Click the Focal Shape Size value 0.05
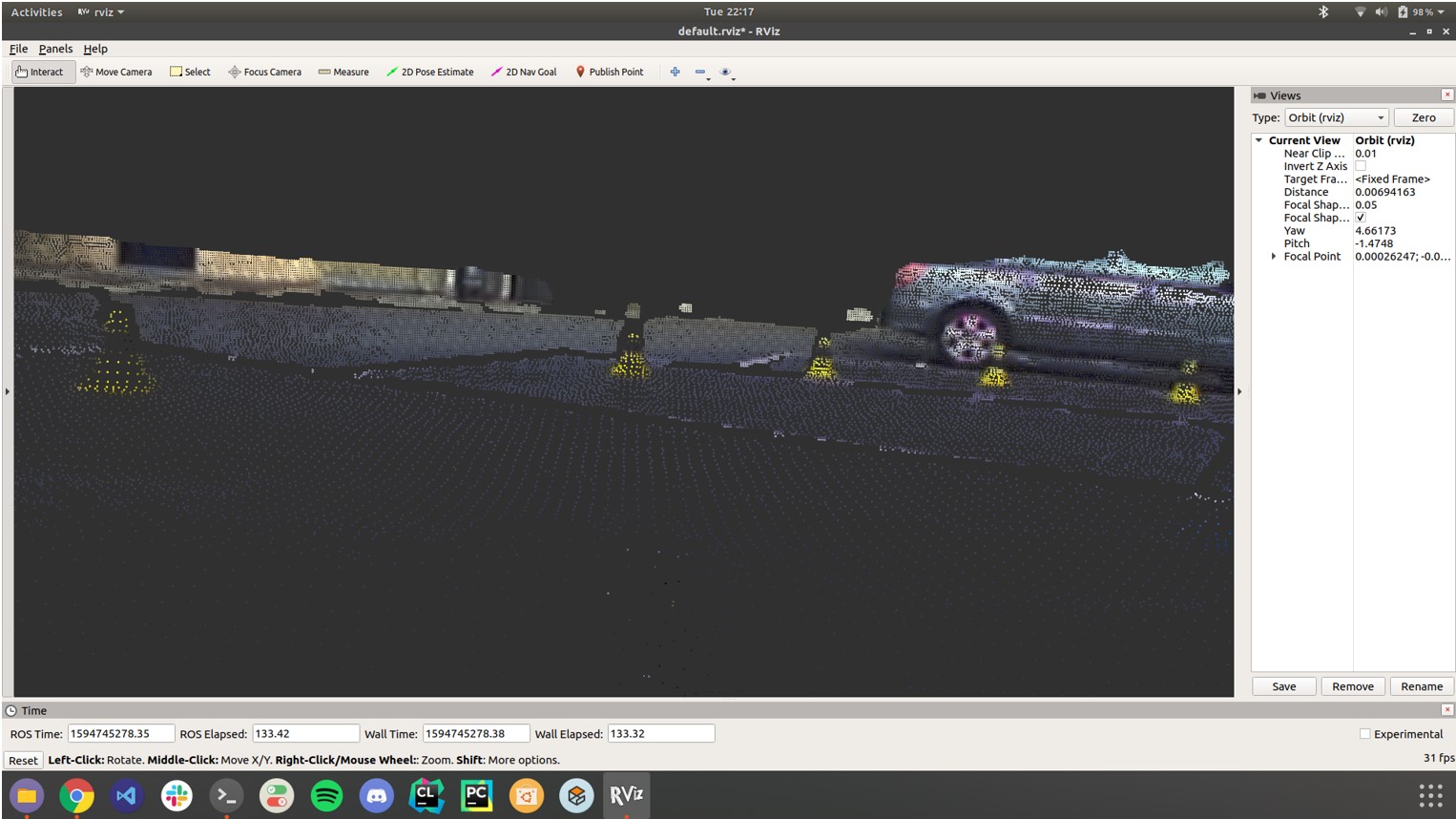The width and height of the screenshot is (1456, 819). coord(1366,205)
